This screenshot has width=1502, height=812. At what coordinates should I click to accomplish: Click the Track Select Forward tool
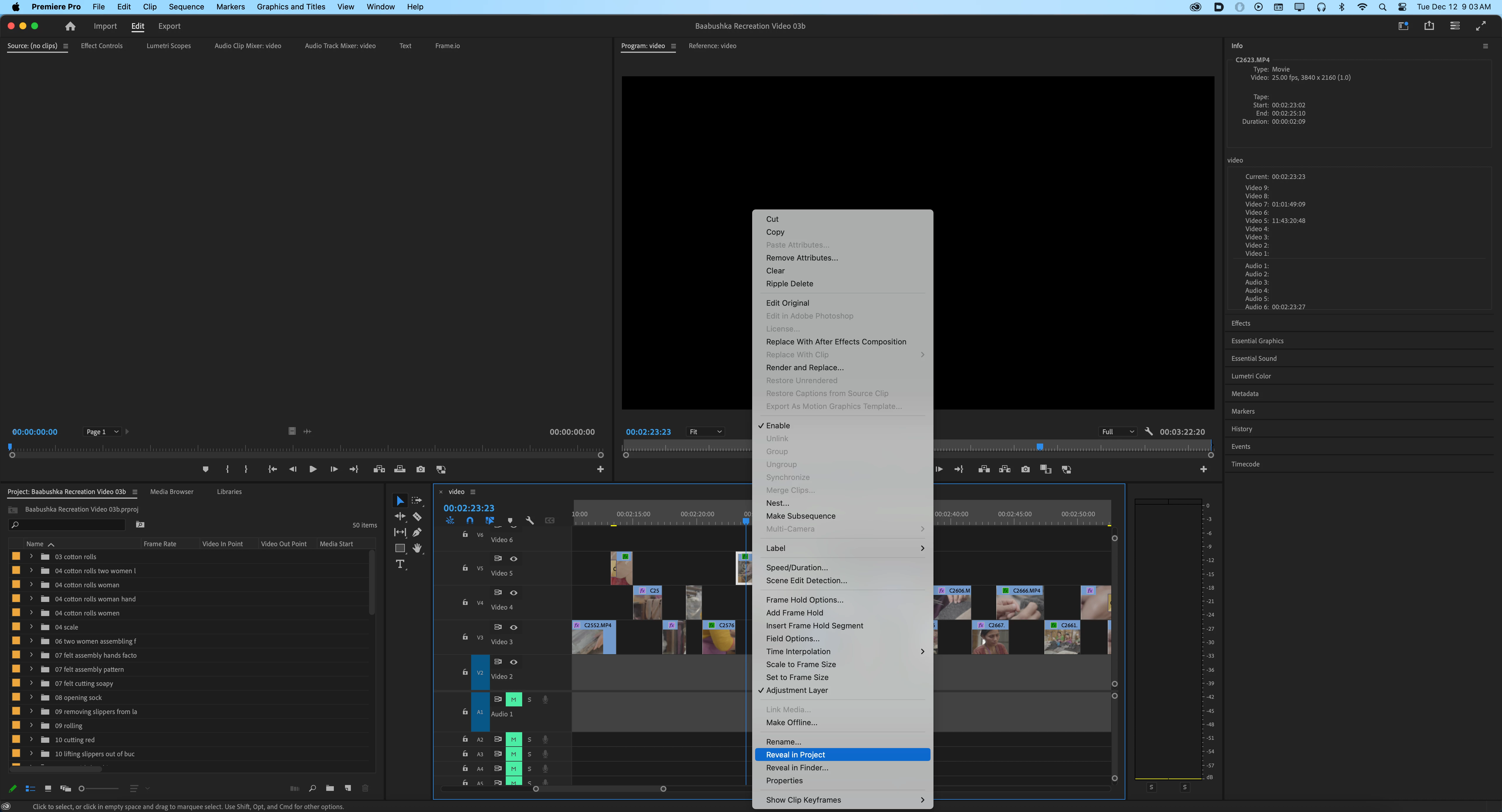tap(416, 501)
